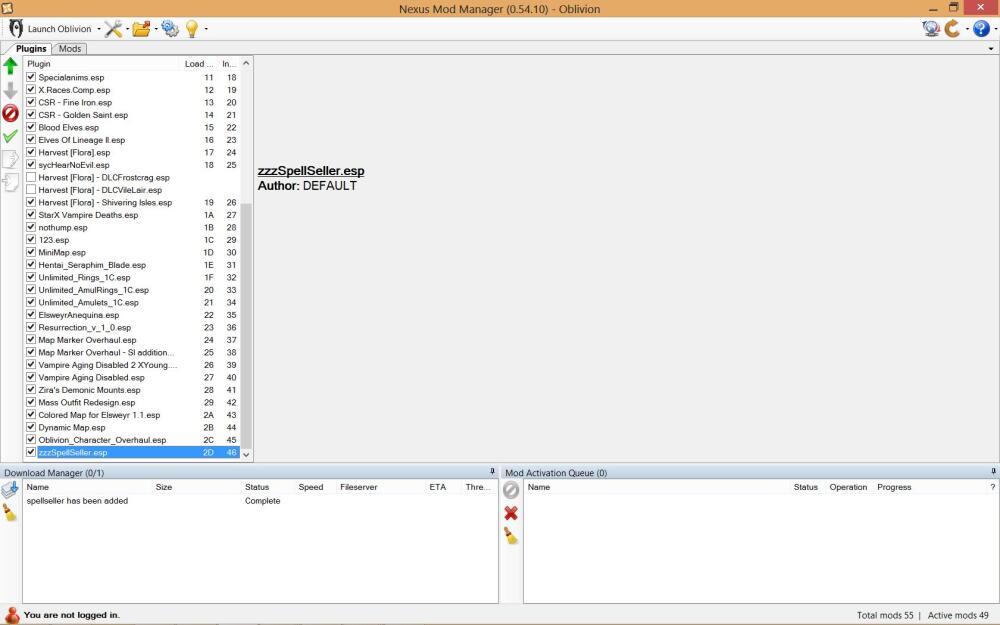Switch to the Plugins tab
Viewport: 1000px width, 625px height.
click(31, 48)
